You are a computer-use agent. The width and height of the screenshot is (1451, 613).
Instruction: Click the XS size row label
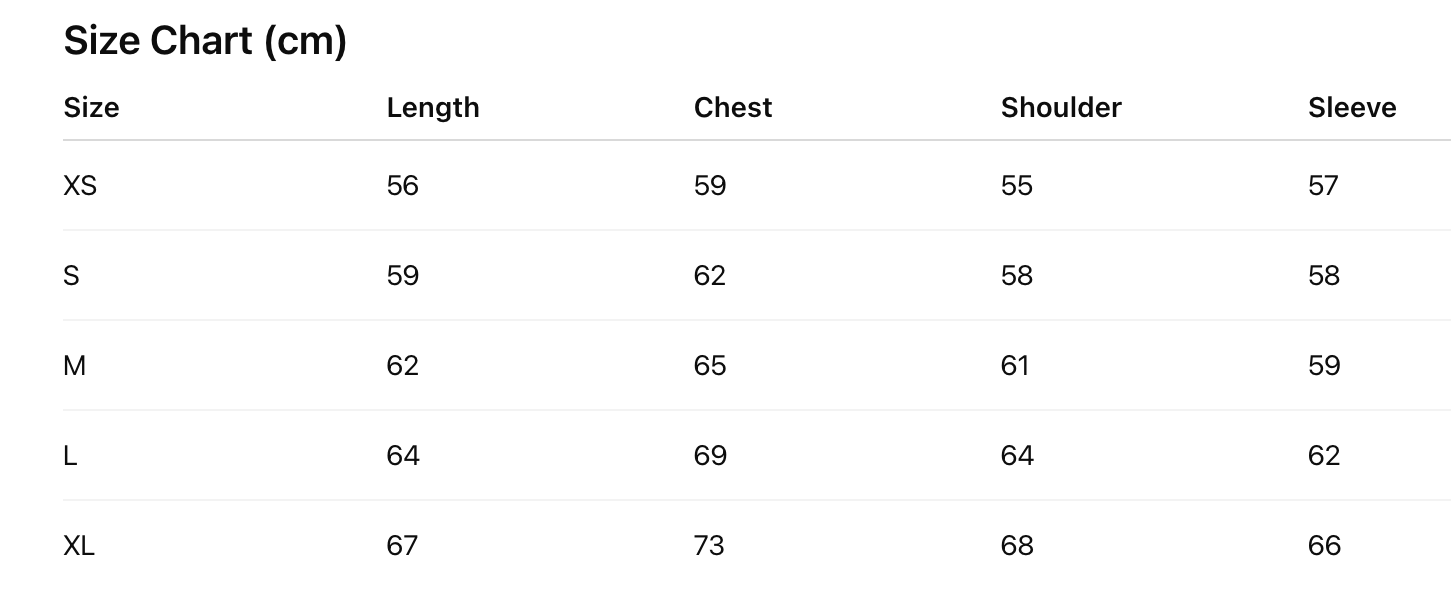click(80, 186)
